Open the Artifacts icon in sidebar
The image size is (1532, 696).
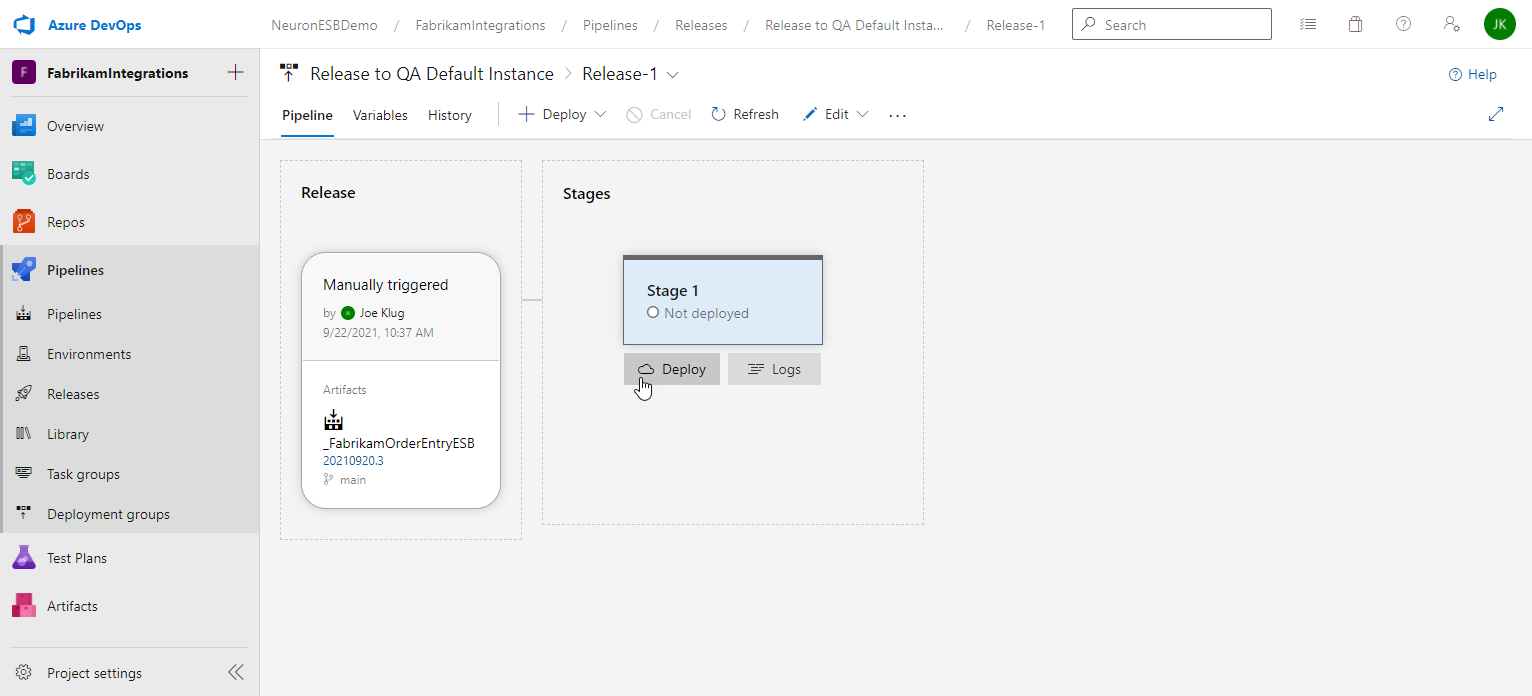click(24, 606)
